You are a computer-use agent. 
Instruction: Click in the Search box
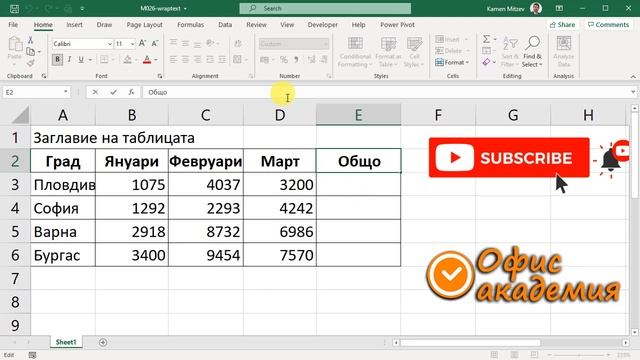click(325, 8)
